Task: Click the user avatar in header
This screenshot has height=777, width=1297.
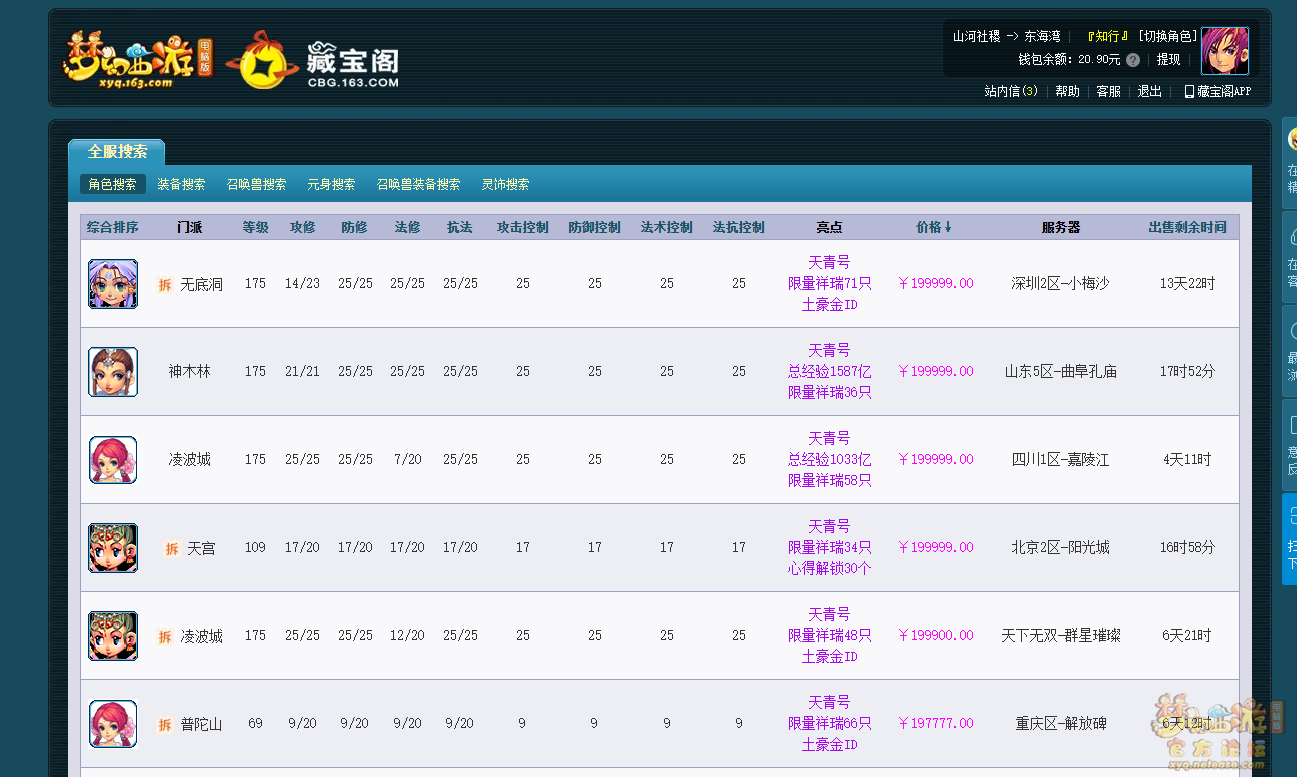Action: [1224, 51]
